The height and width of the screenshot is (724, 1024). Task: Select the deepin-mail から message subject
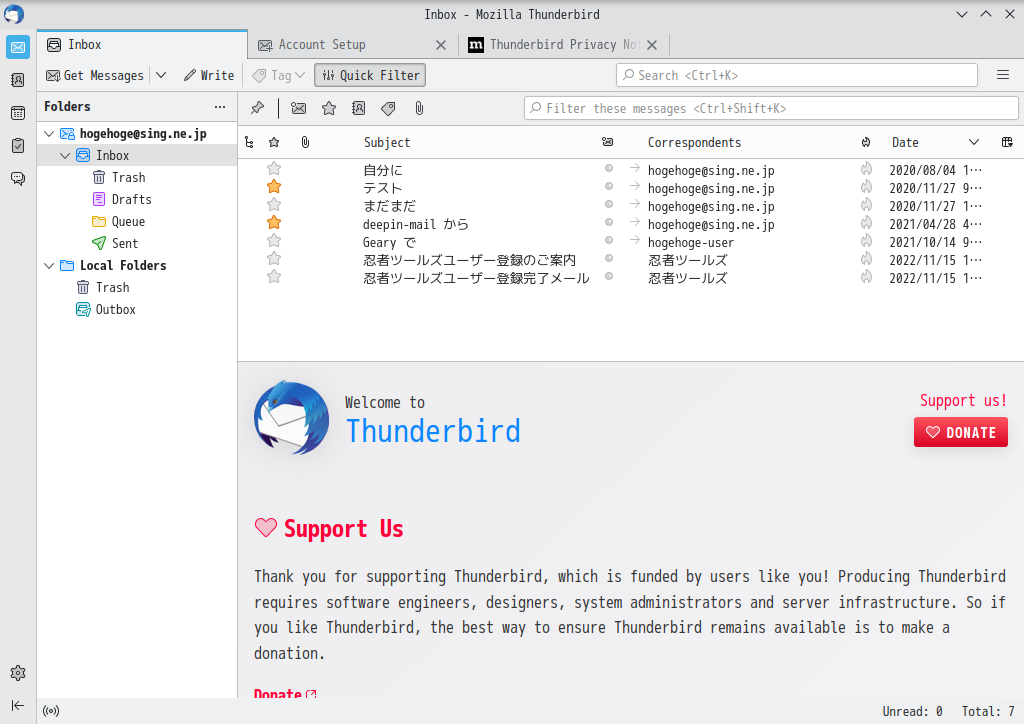coord(416,224)
